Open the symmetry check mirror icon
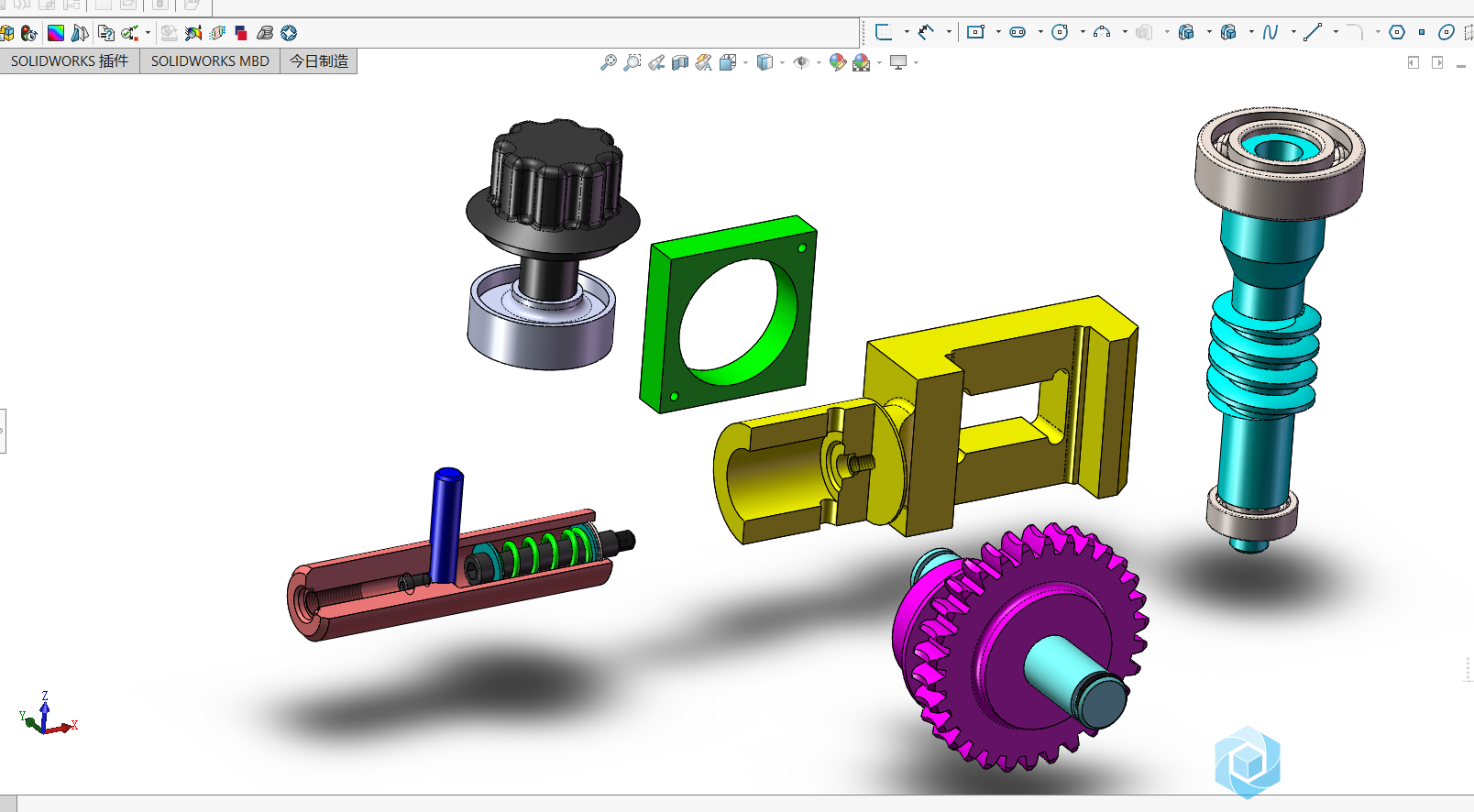This screenshot has width=1474, height=812. coord(80,33)
